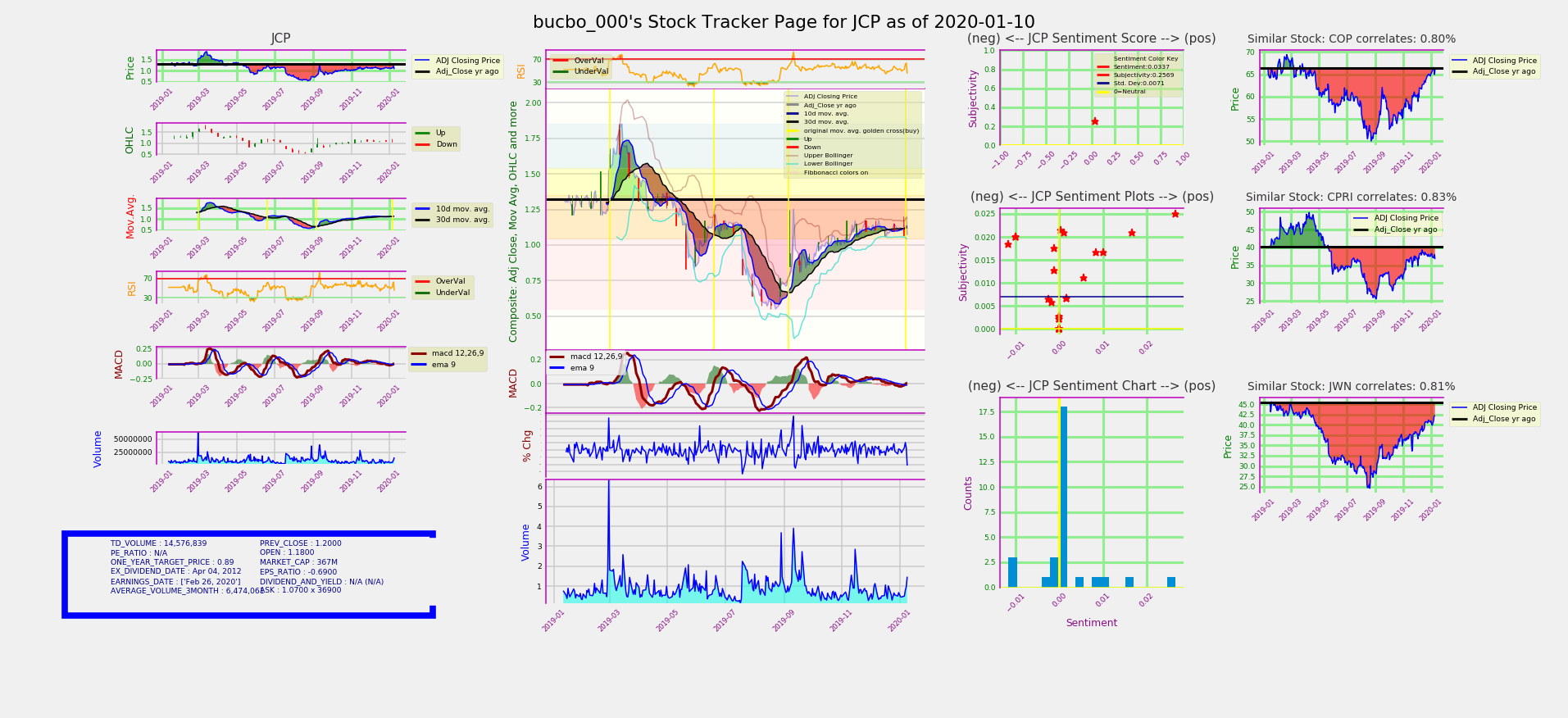Click the 'JCP' title above the small price chart

pos(280,39)
